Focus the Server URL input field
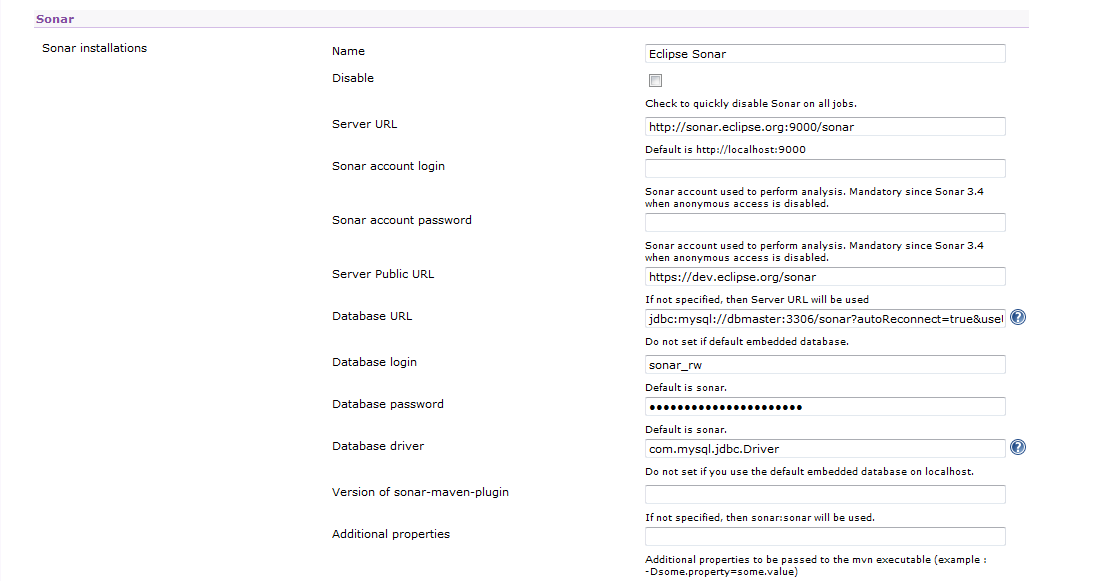Image resolution: width=1102 pixels, height=581 pixels. (825, 126)
